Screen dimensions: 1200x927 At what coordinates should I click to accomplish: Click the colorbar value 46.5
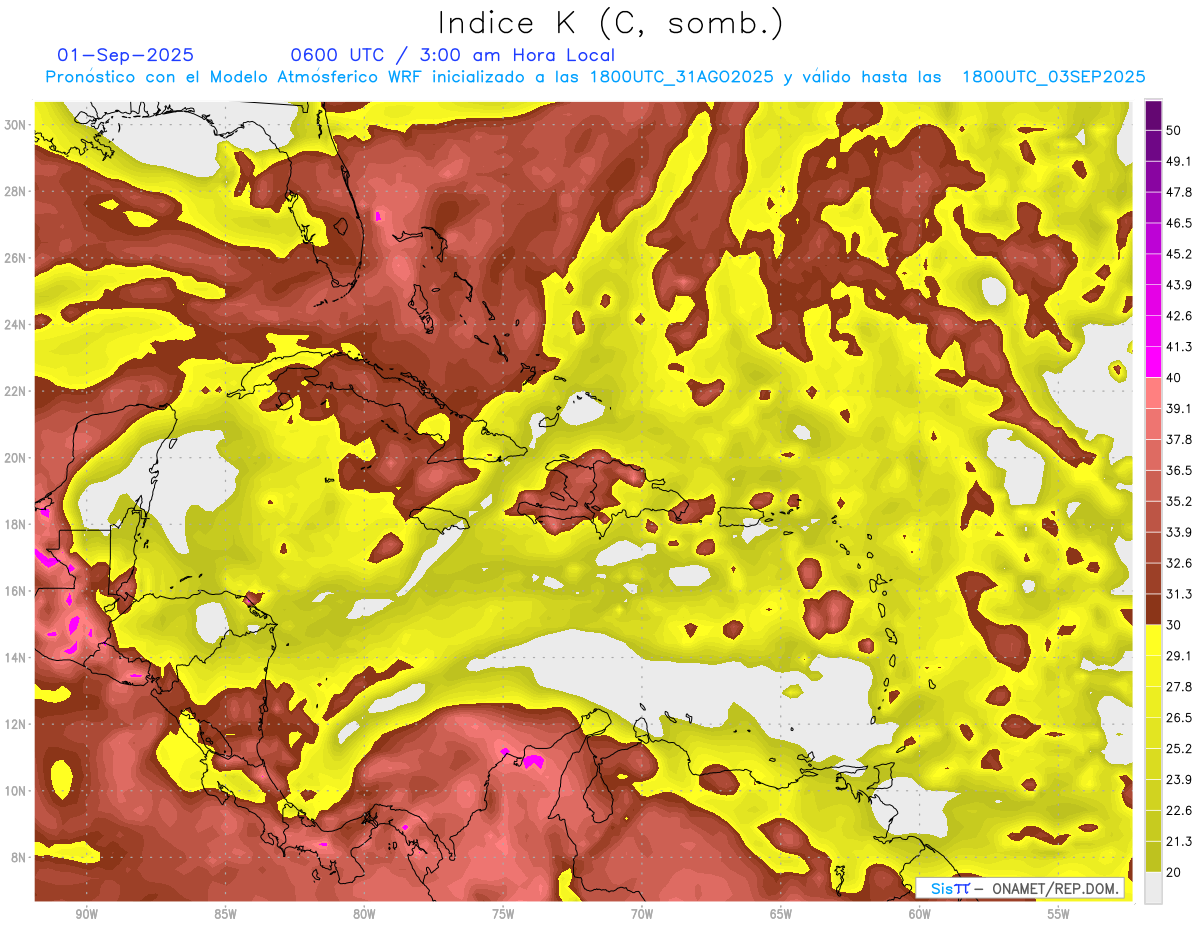1178,223
